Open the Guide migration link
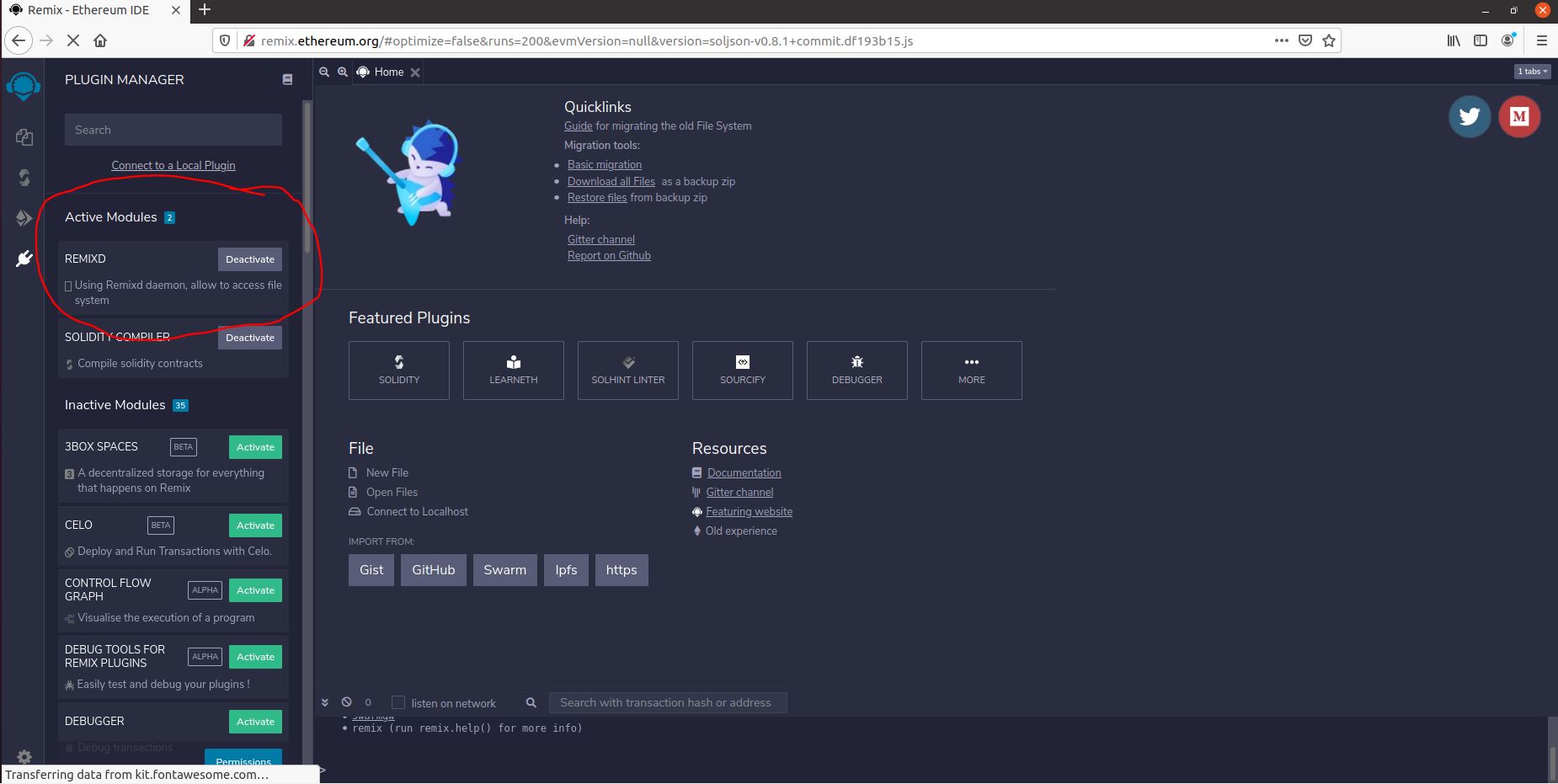This screenshot has height=784, width=1558. [579, 125]
